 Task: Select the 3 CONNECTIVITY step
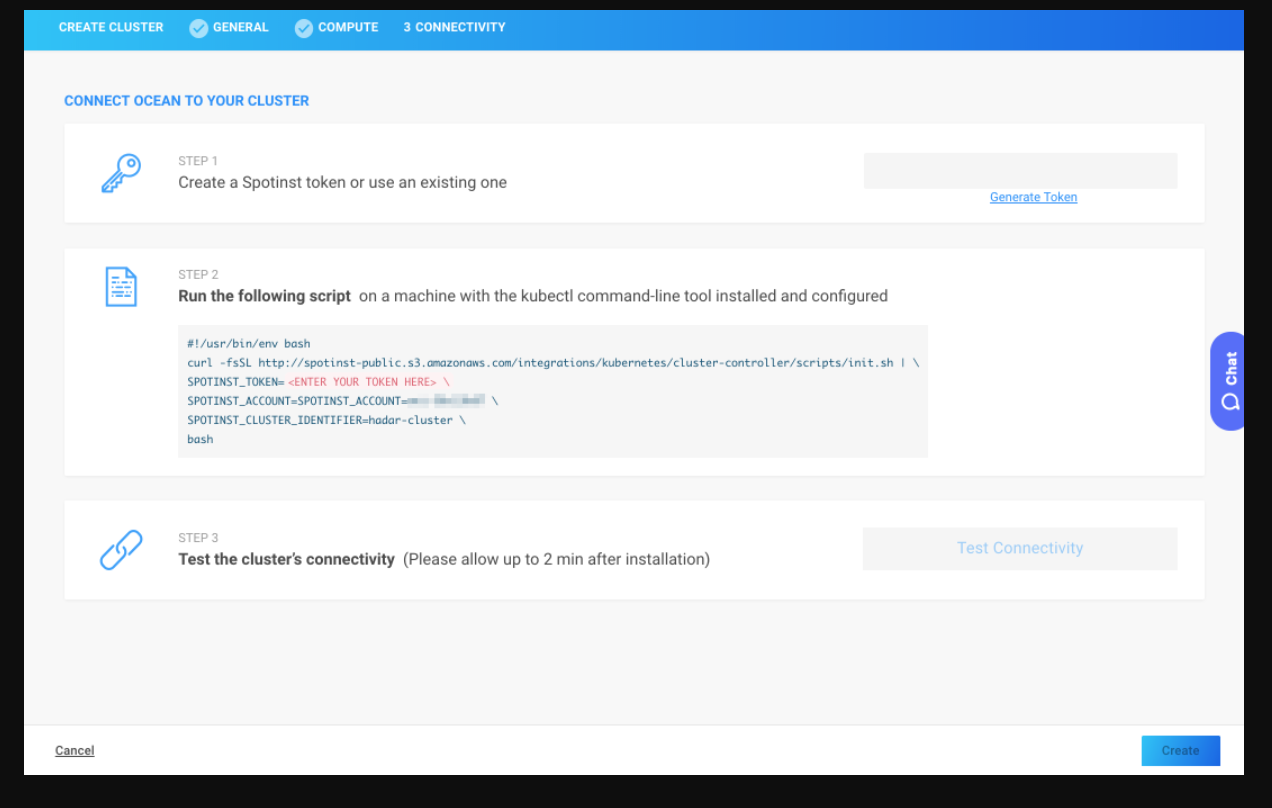454,28
